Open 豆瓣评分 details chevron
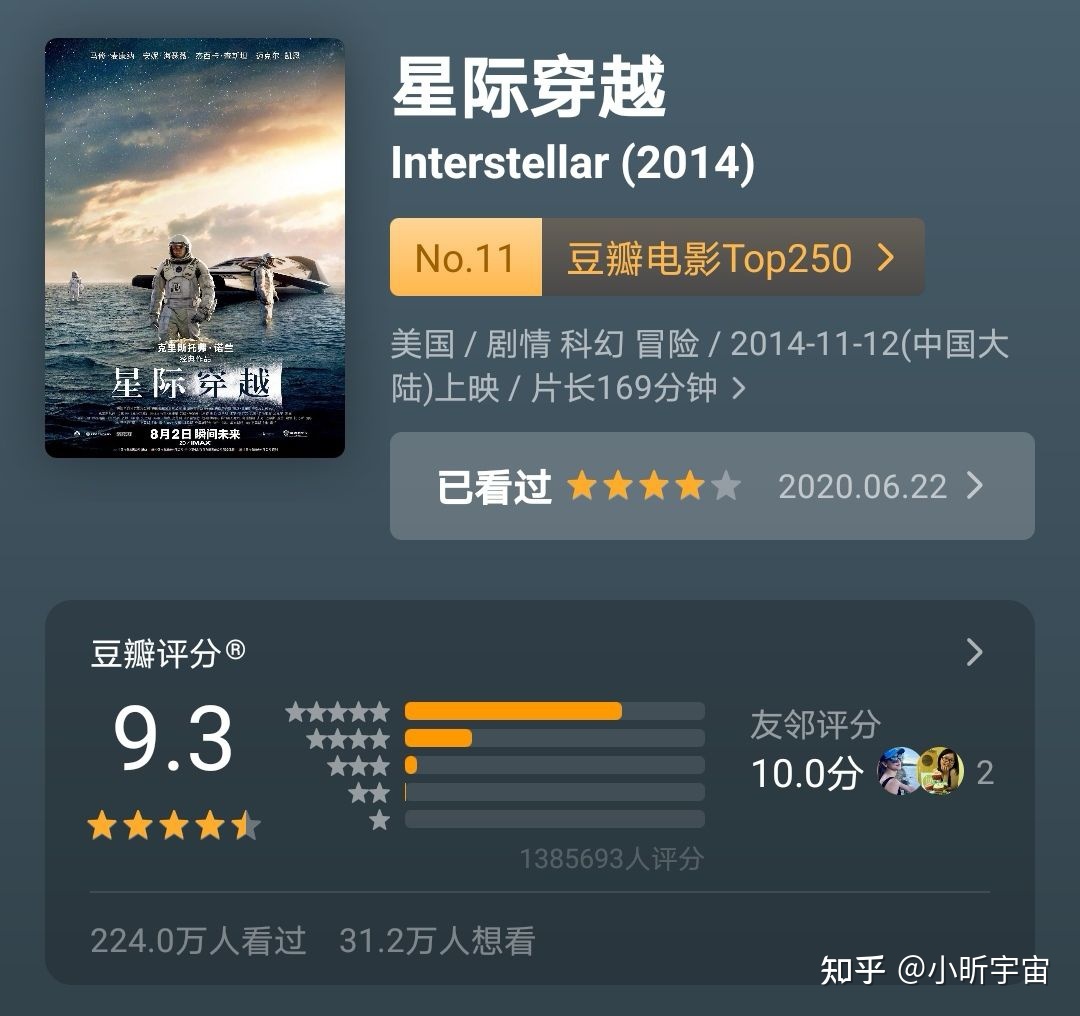 (975, 652)
